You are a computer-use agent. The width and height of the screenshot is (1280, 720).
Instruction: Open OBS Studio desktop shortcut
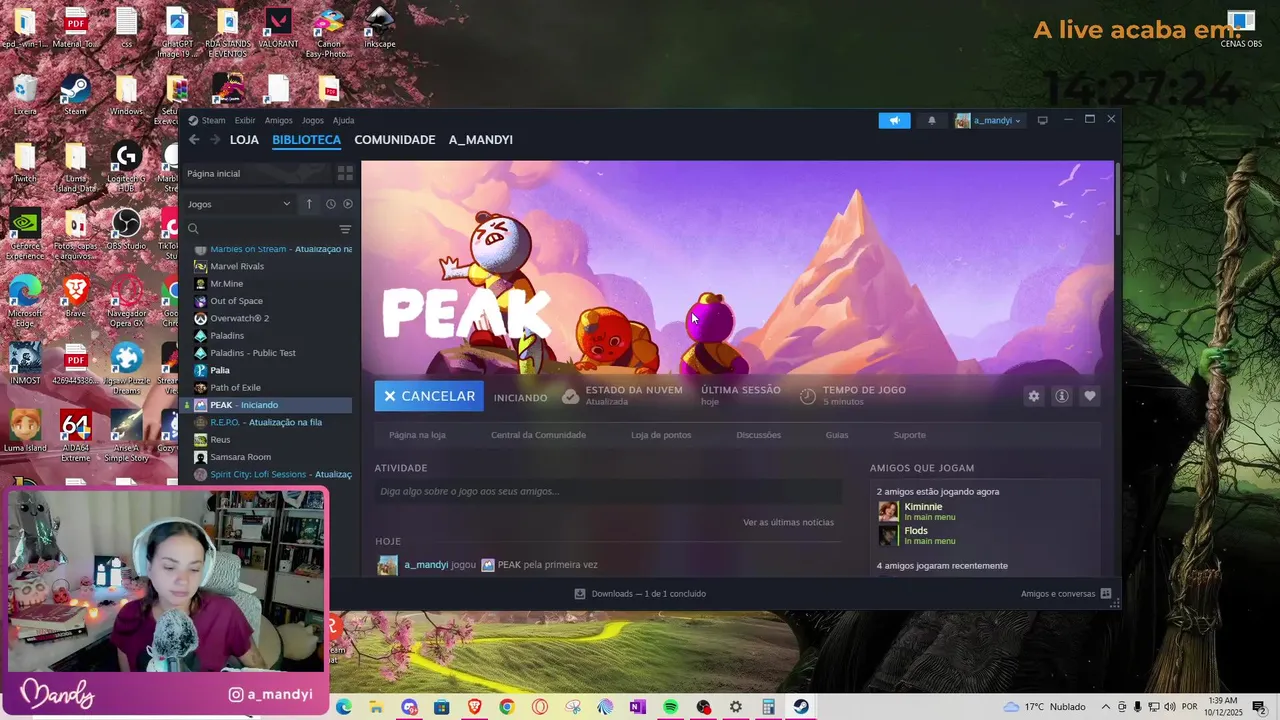pos(126,228)
